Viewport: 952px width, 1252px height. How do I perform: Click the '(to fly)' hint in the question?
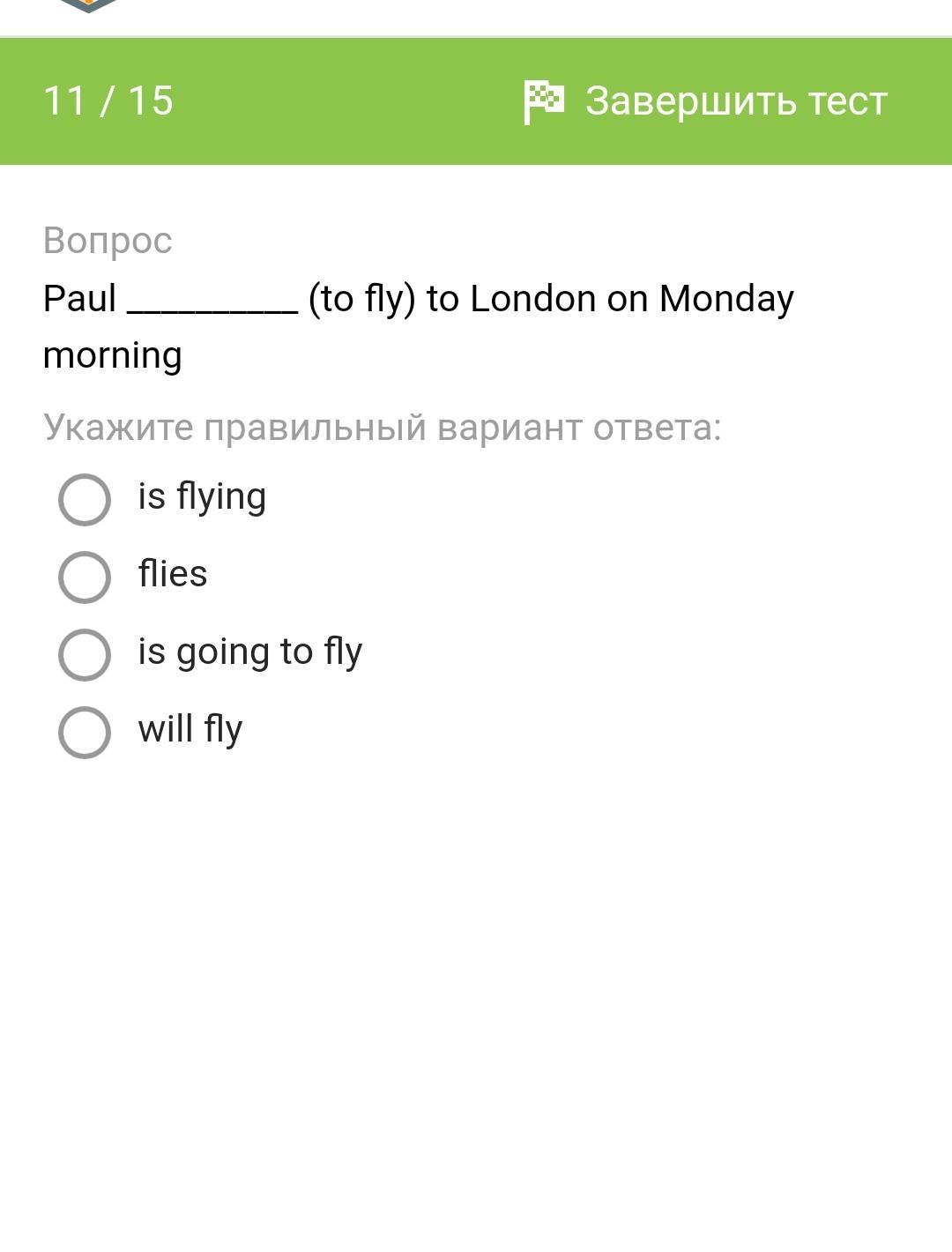361,299
